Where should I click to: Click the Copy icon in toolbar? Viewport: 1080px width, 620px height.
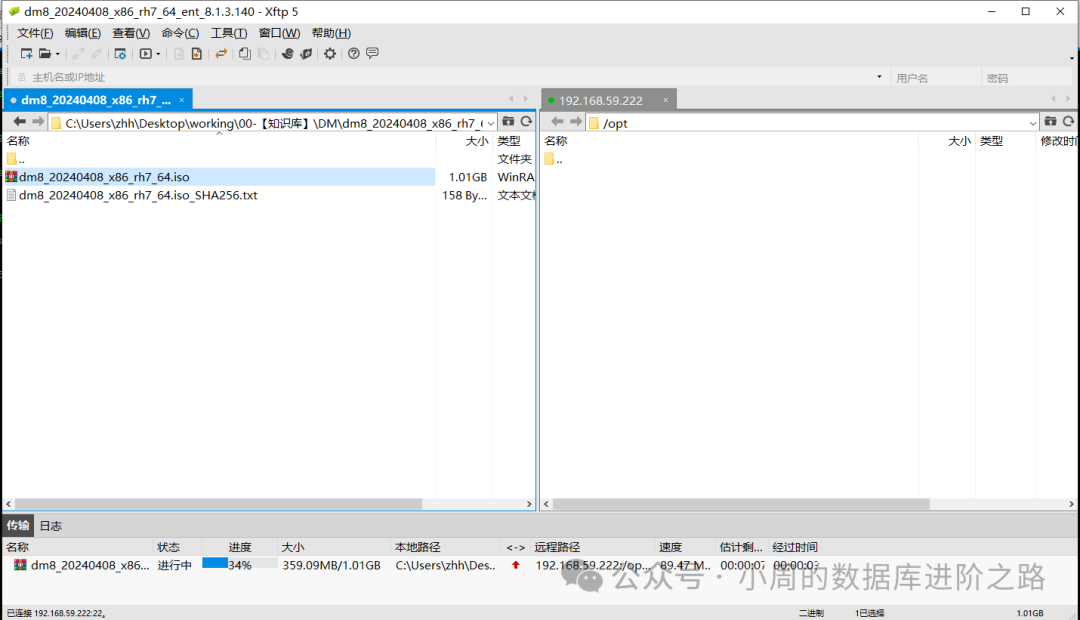pos(245,54)
